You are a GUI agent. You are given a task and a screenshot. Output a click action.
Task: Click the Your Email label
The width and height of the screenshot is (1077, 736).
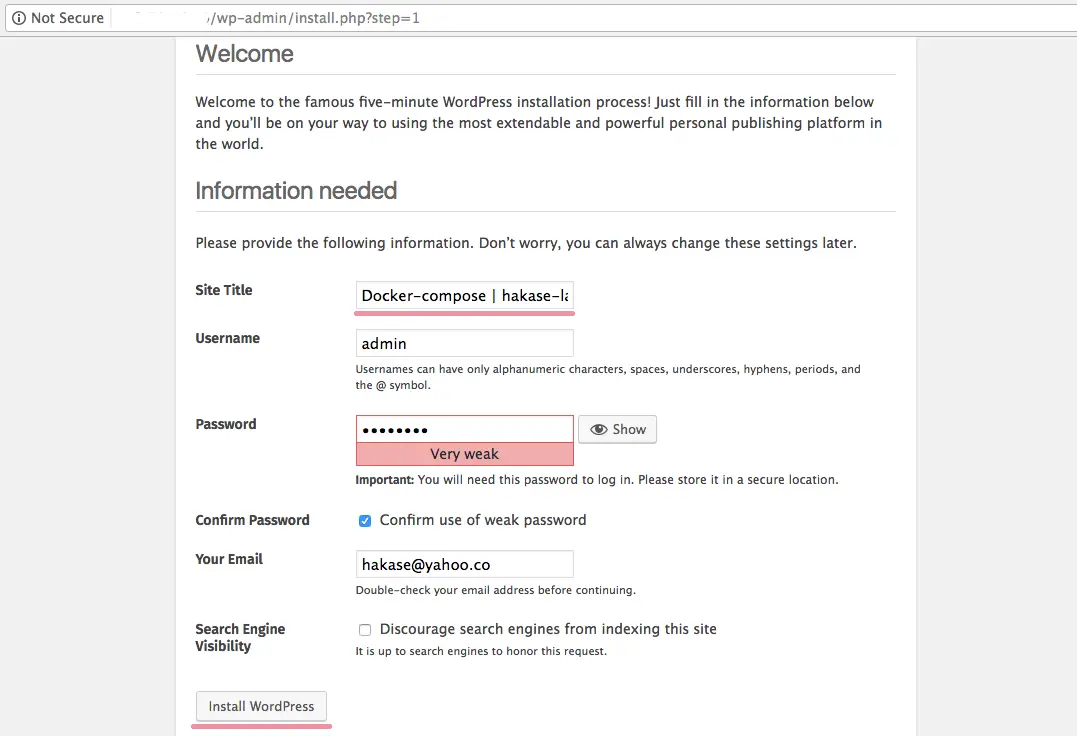[x=229, y=559]
